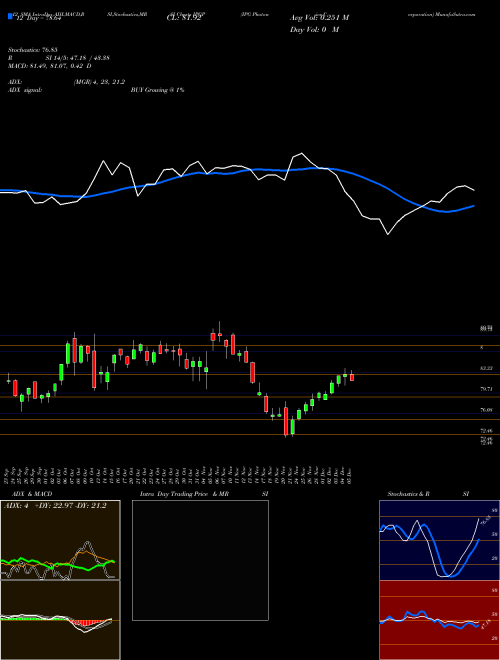Image resolution: width=500 pixels, height=660 pixels.
Task: Open the MACD histogram mini chart
Action: (x=60, y=620)
